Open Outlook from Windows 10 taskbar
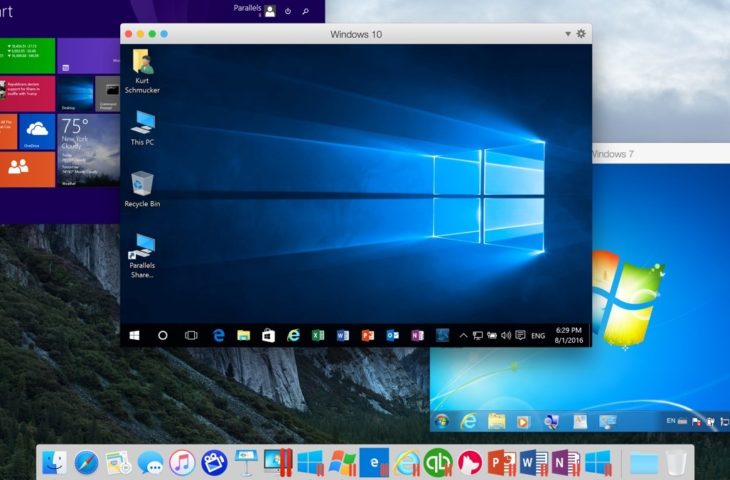Viewport: 730px width, 480px height. coord(392,335)
